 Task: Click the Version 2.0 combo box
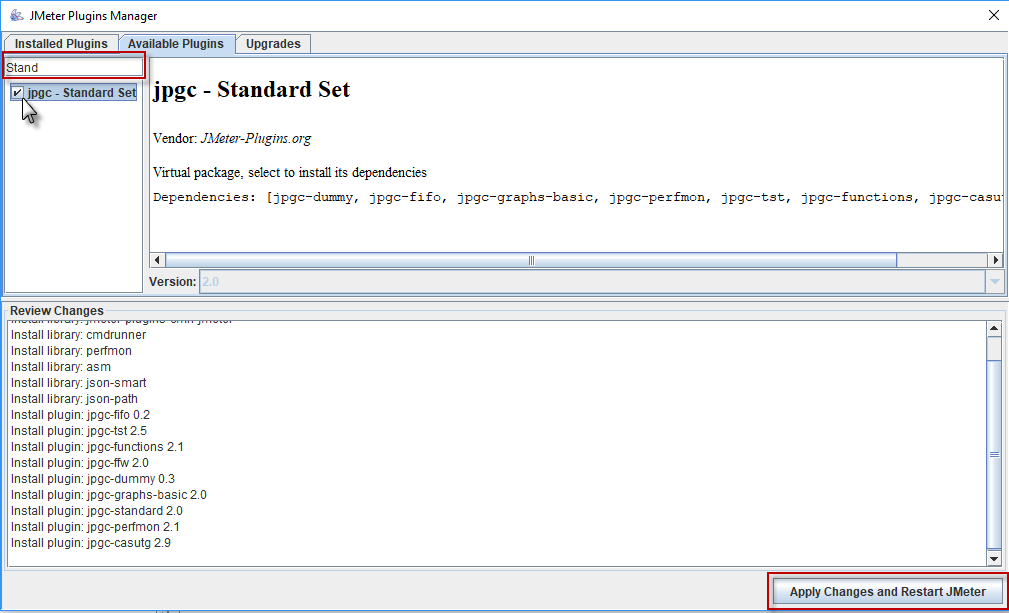point(590,282)
